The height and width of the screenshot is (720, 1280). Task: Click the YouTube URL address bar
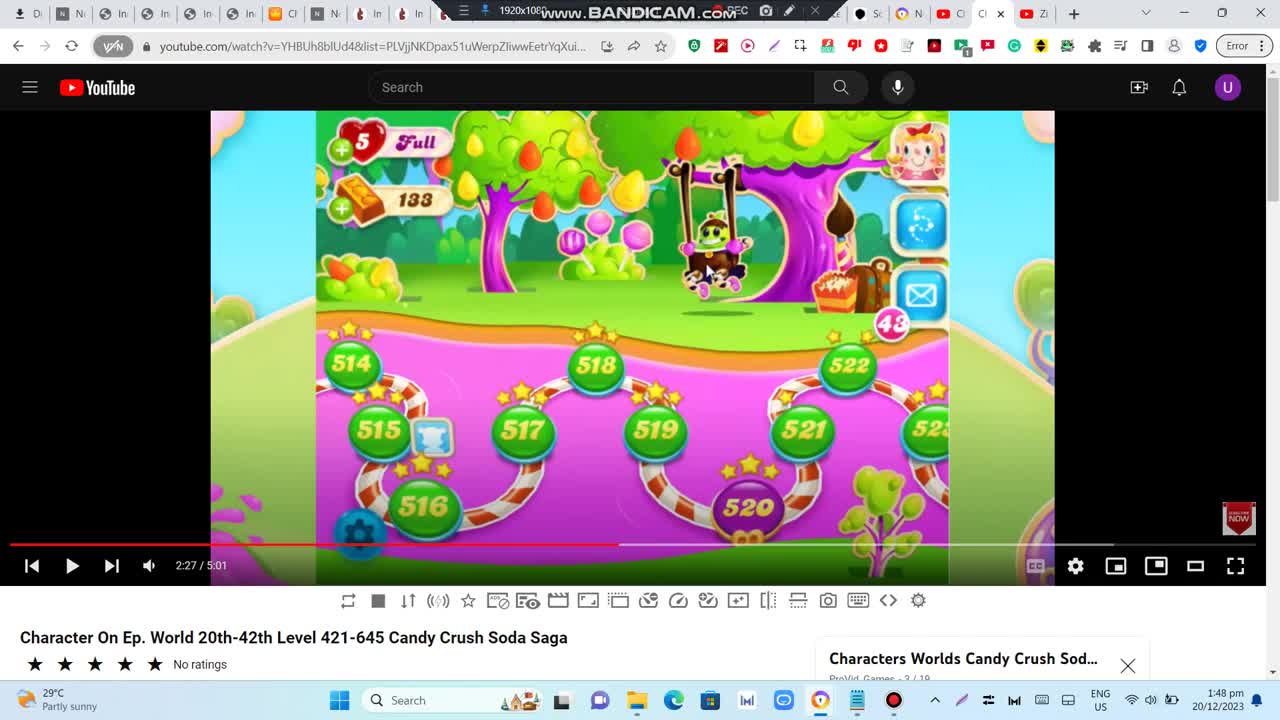[x=373, y=46]
